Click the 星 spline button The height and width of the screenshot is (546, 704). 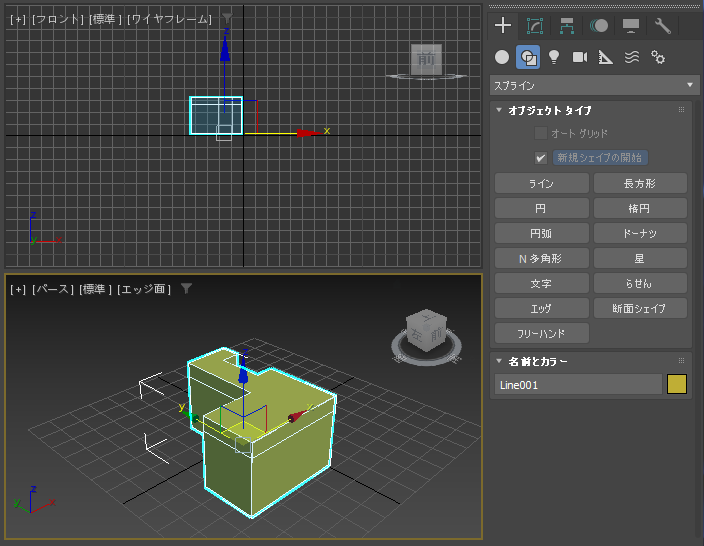(x=640, y=259)
